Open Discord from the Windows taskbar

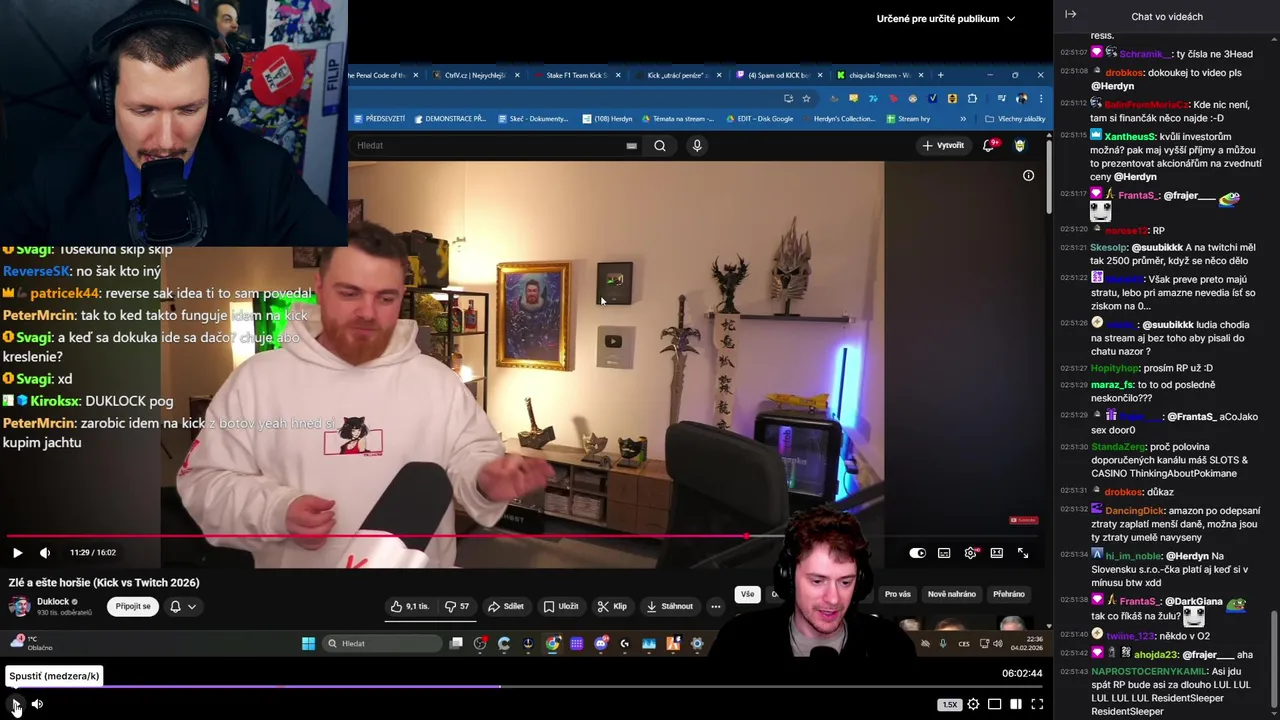click(x=600, y=643)
